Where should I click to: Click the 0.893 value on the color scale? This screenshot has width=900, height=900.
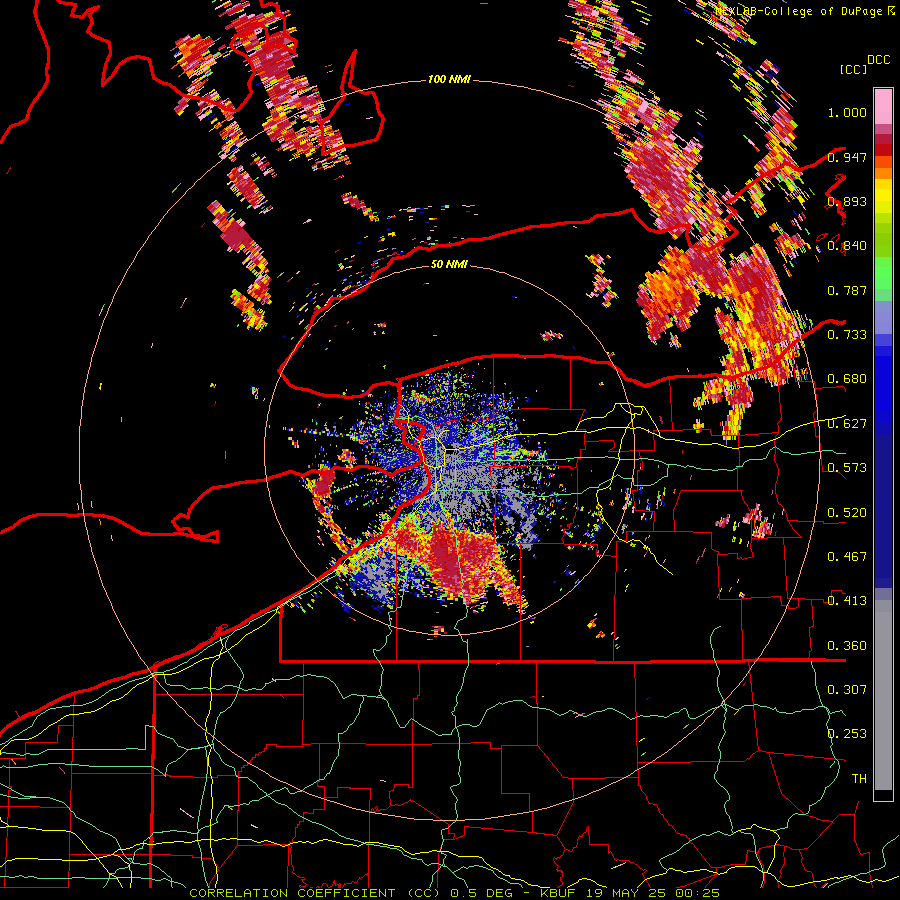point(847,201)
